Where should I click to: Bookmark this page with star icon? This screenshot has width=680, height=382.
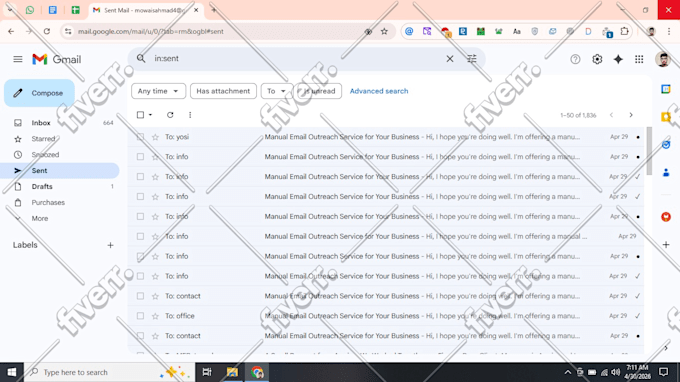[x=384, y=31]
